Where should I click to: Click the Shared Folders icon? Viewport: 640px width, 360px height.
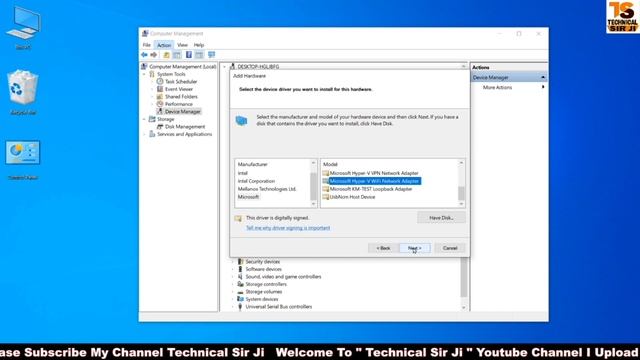(x=160, y=97)
